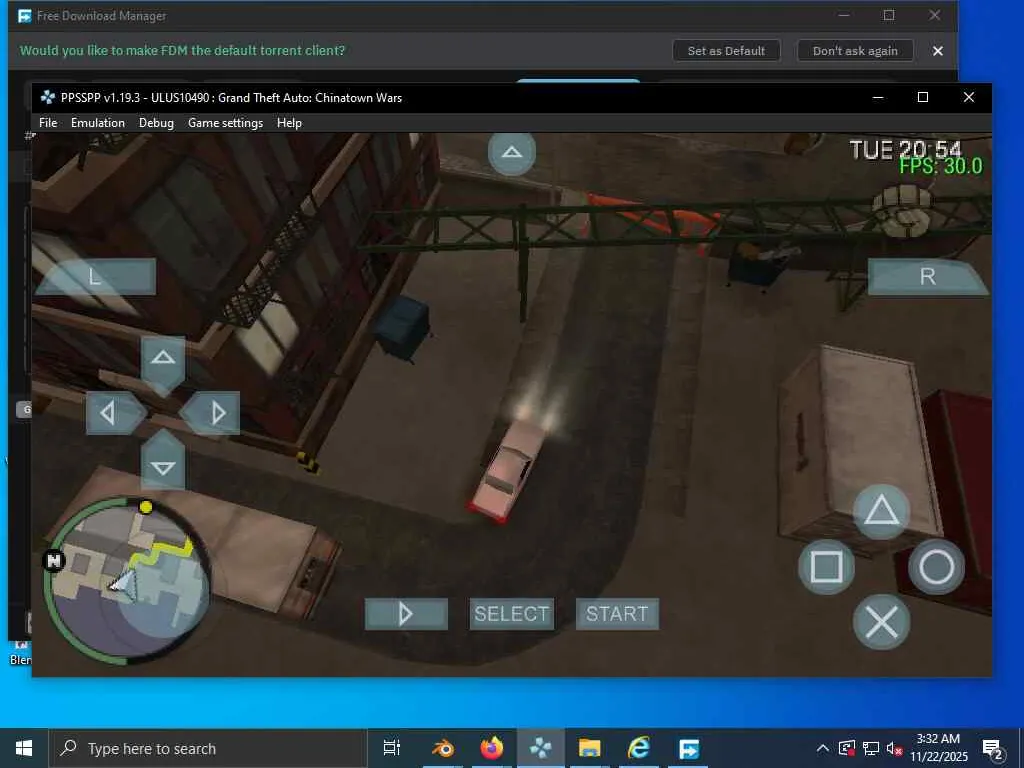
Task: Tap the on-screen L shoulder button
Action: pyautogui.click(x=95, y=276)
